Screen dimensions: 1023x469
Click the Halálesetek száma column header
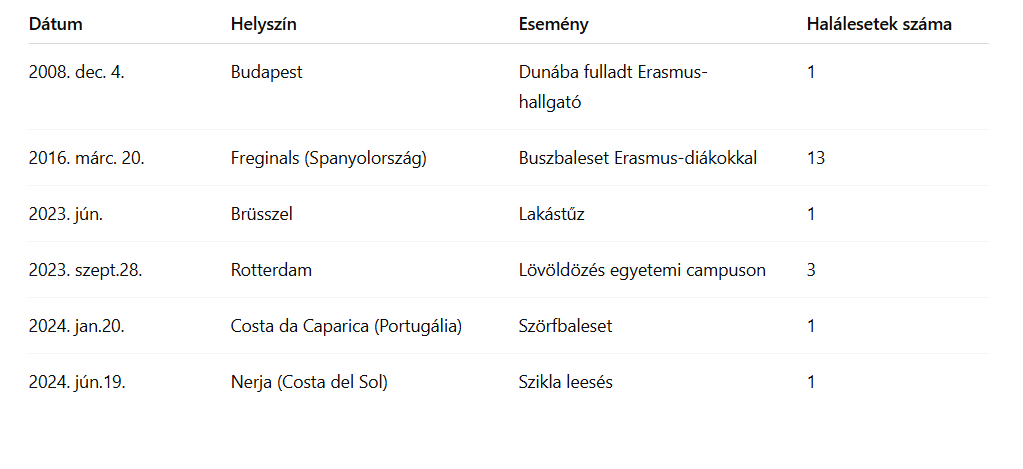point(879,24)
